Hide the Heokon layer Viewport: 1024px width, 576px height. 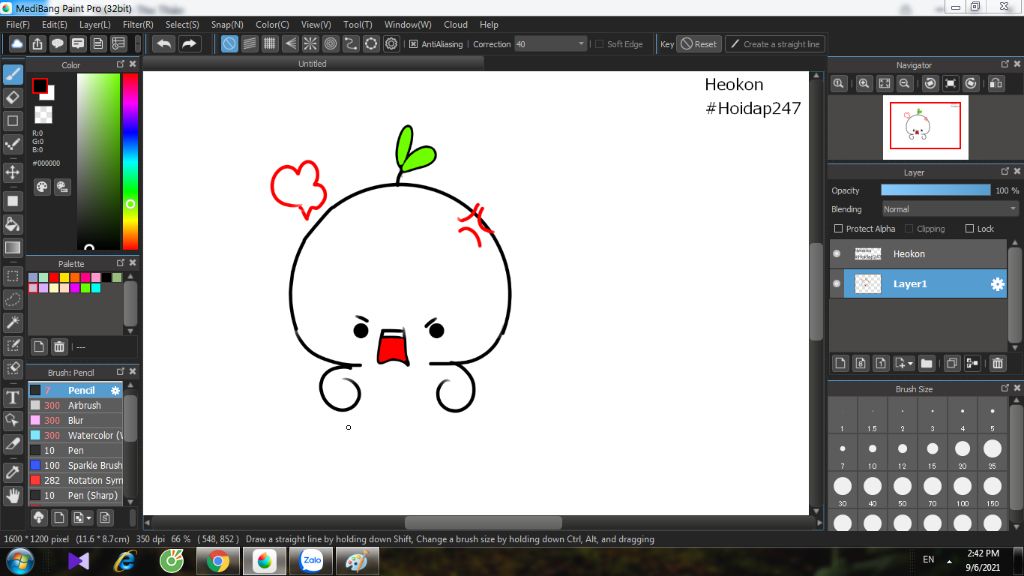(x=837, y=253)
